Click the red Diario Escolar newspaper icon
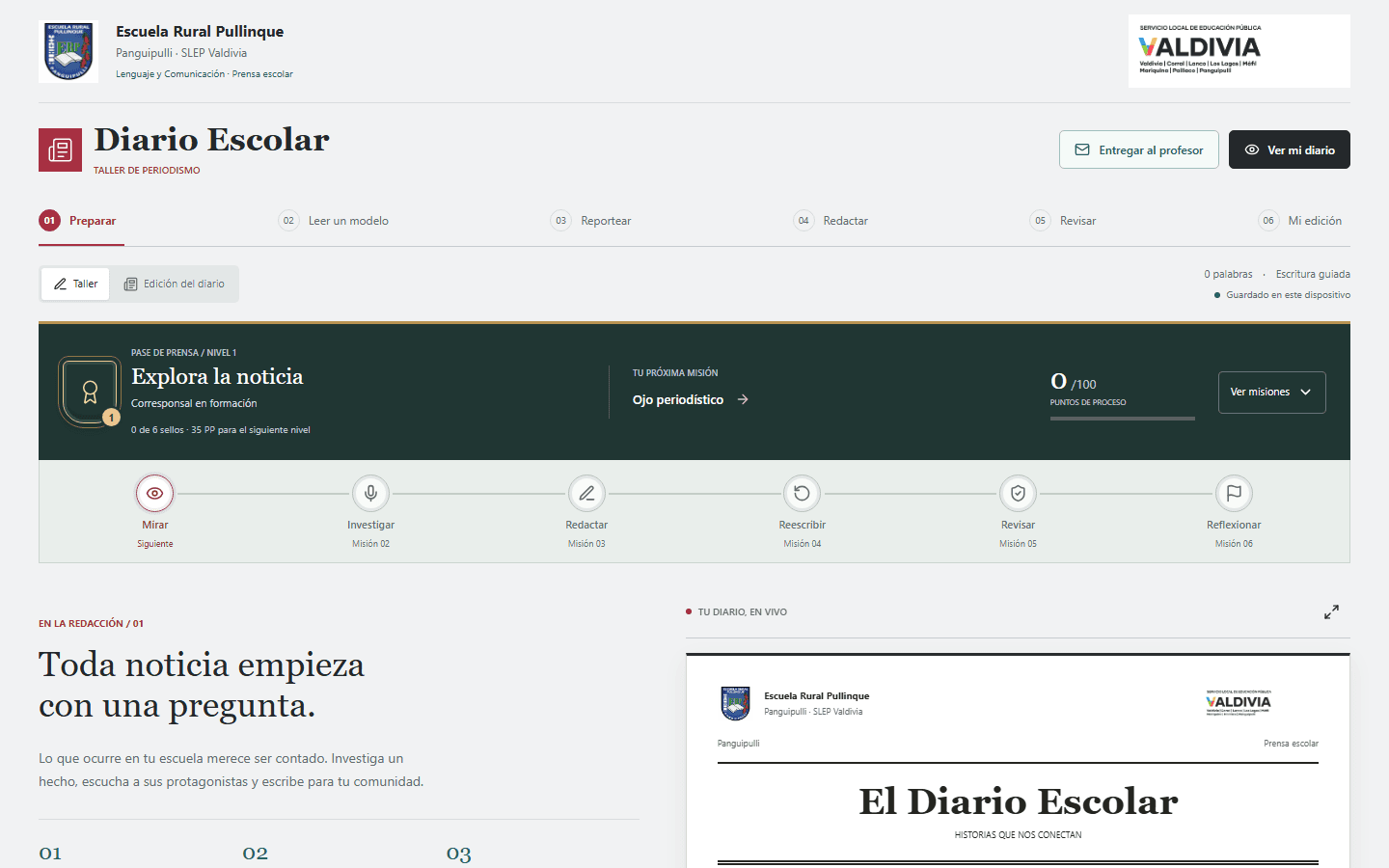The height and width of the screenshot is (868, 1389). point(60,149)
